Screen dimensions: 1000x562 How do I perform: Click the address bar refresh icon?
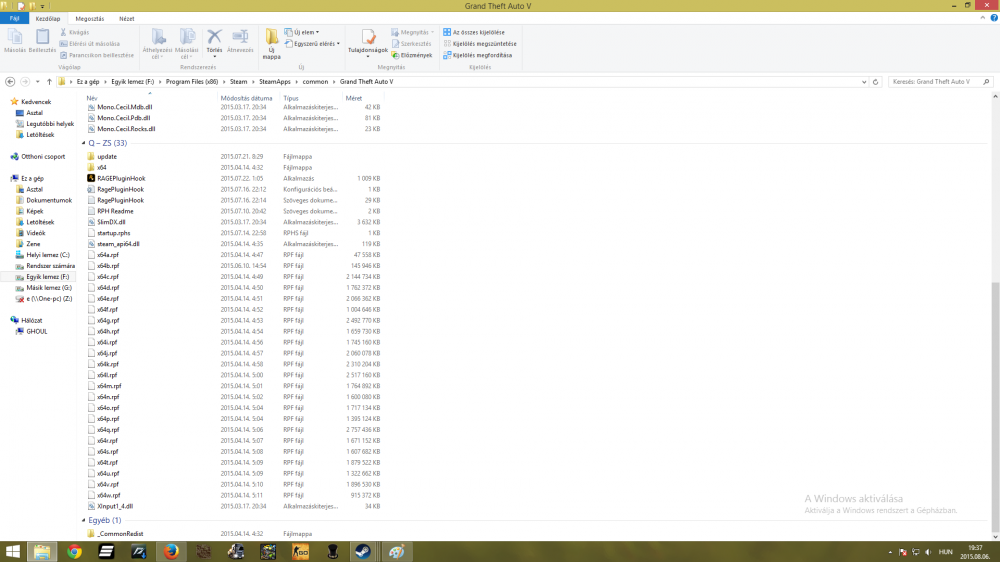coord(876,82)
